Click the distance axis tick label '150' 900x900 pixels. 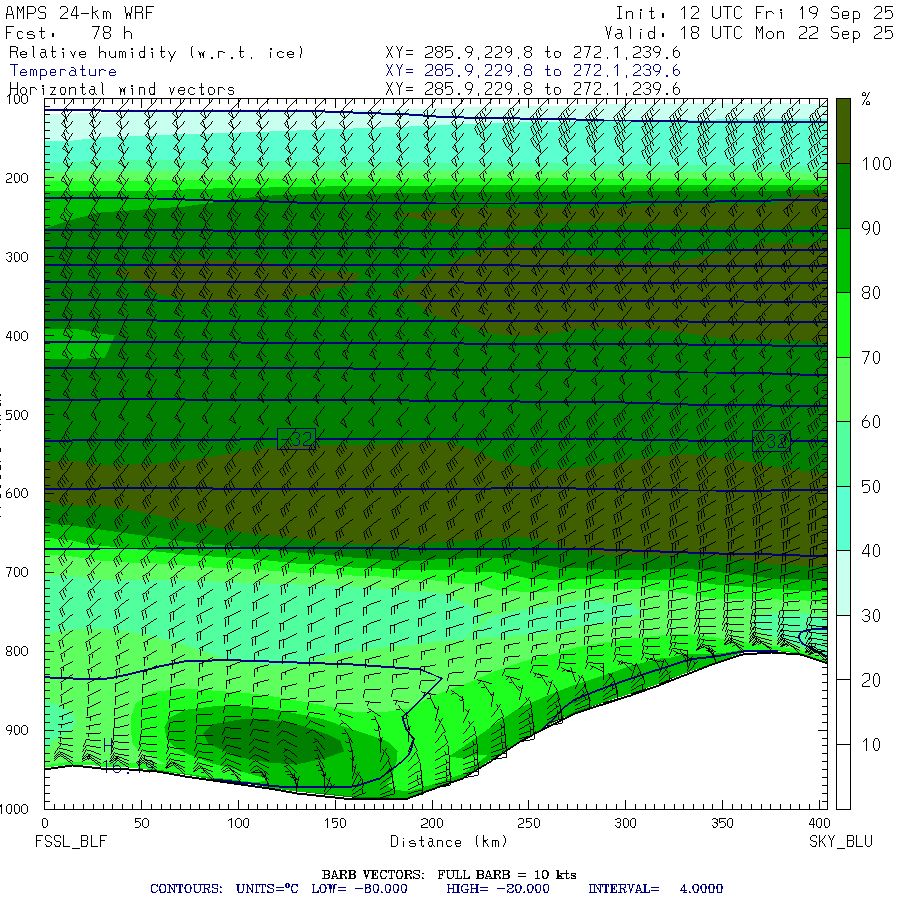pyautogui.click(x=335, y=823)
